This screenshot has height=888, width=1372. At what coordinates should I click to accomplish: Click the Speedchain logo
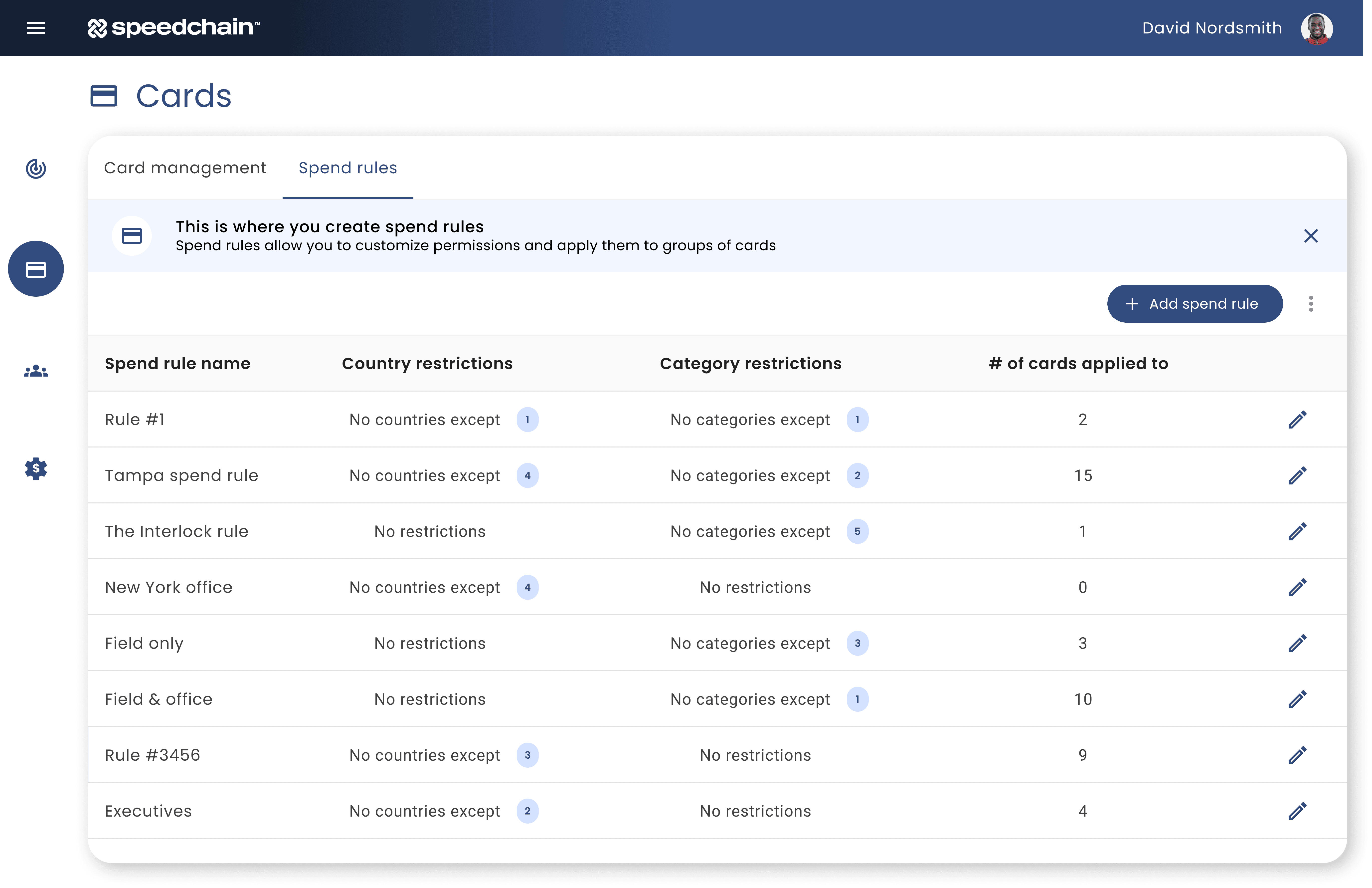pyautogui.click(x=173, y=28)
